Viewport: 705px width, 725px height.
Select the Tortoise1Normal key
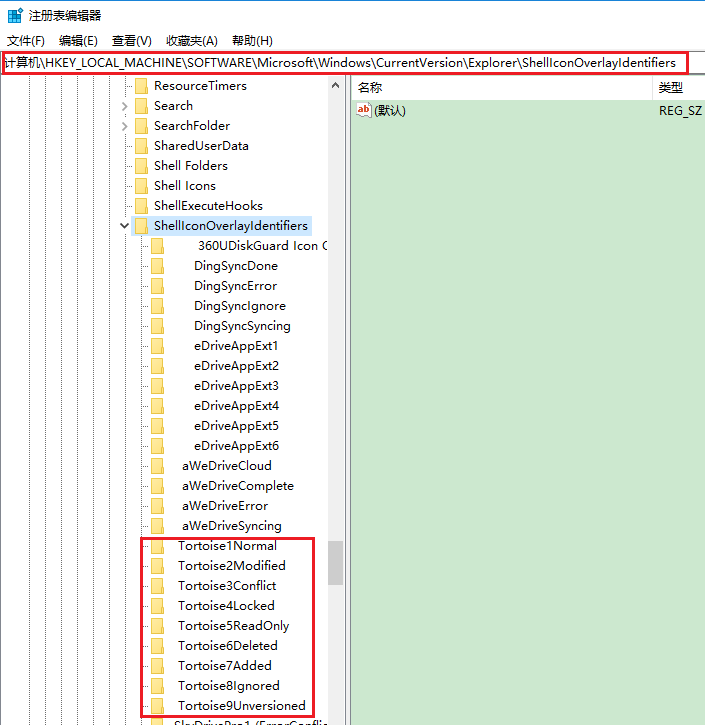[227, 546]
